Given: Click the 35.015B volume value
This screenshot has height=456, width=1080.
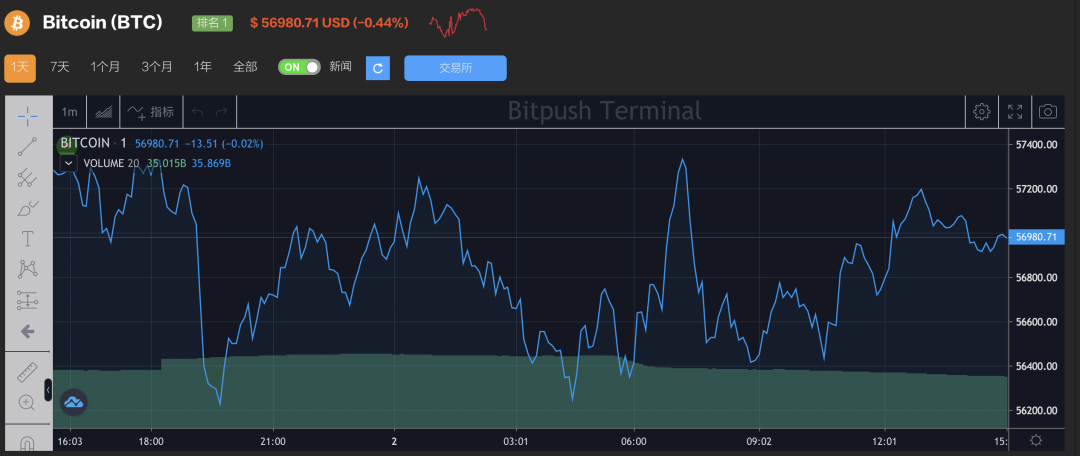Looking at the screenshot, I should (166, 164).
